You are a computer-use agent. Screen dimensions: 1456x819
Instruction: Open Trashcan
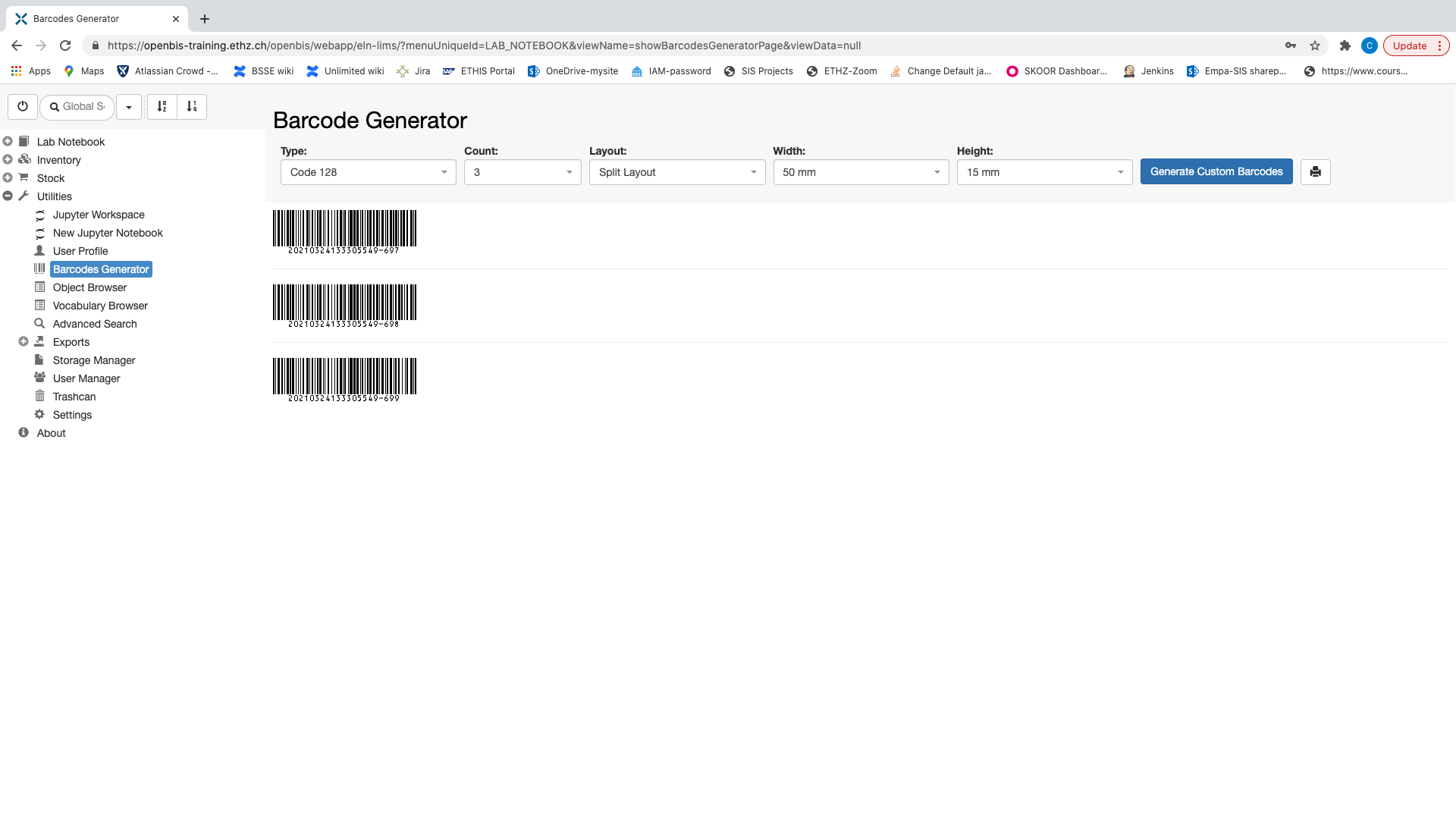tap(74, 397)
